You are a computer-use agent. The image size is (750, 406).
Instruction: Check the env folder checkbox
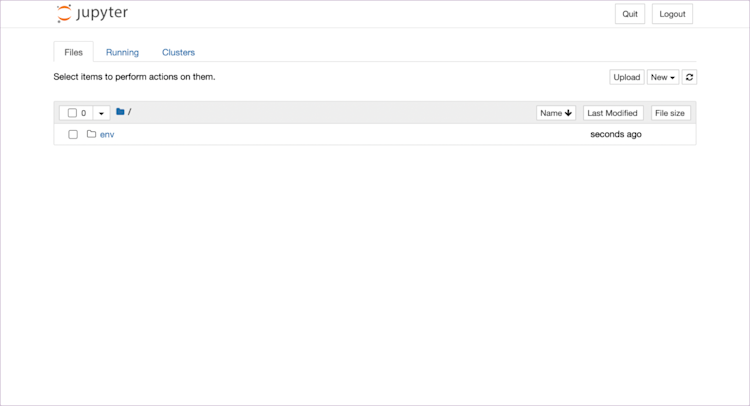(x=73, y=134)
